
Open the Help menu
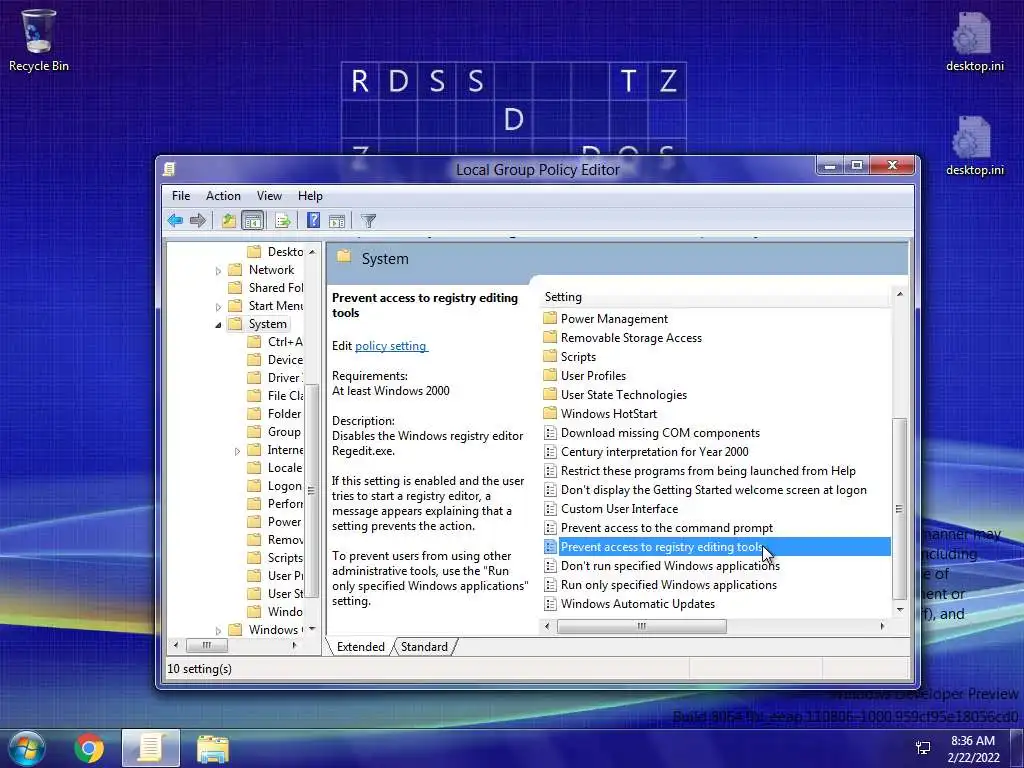(310, 196)
